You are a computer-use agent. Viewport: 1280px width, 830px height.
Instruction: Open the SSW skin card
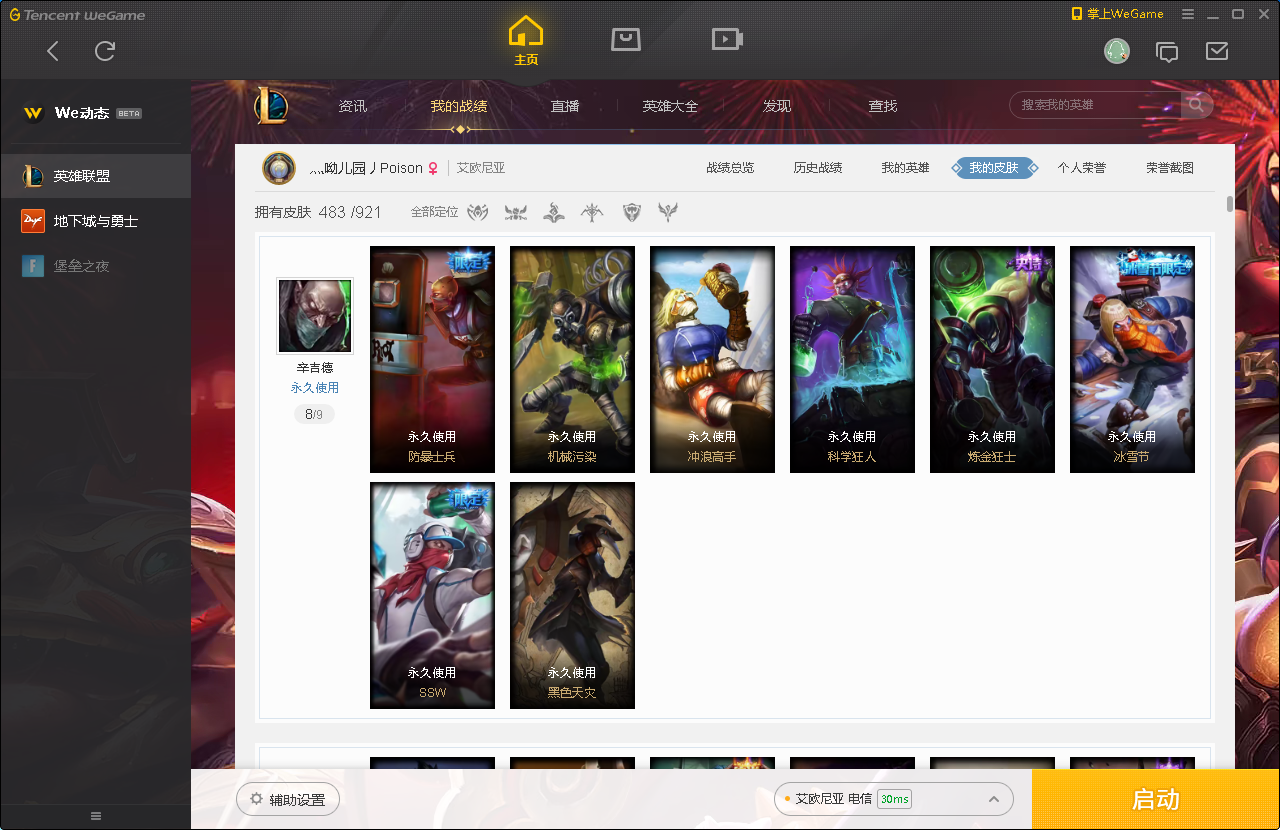[x=432, y=595]
